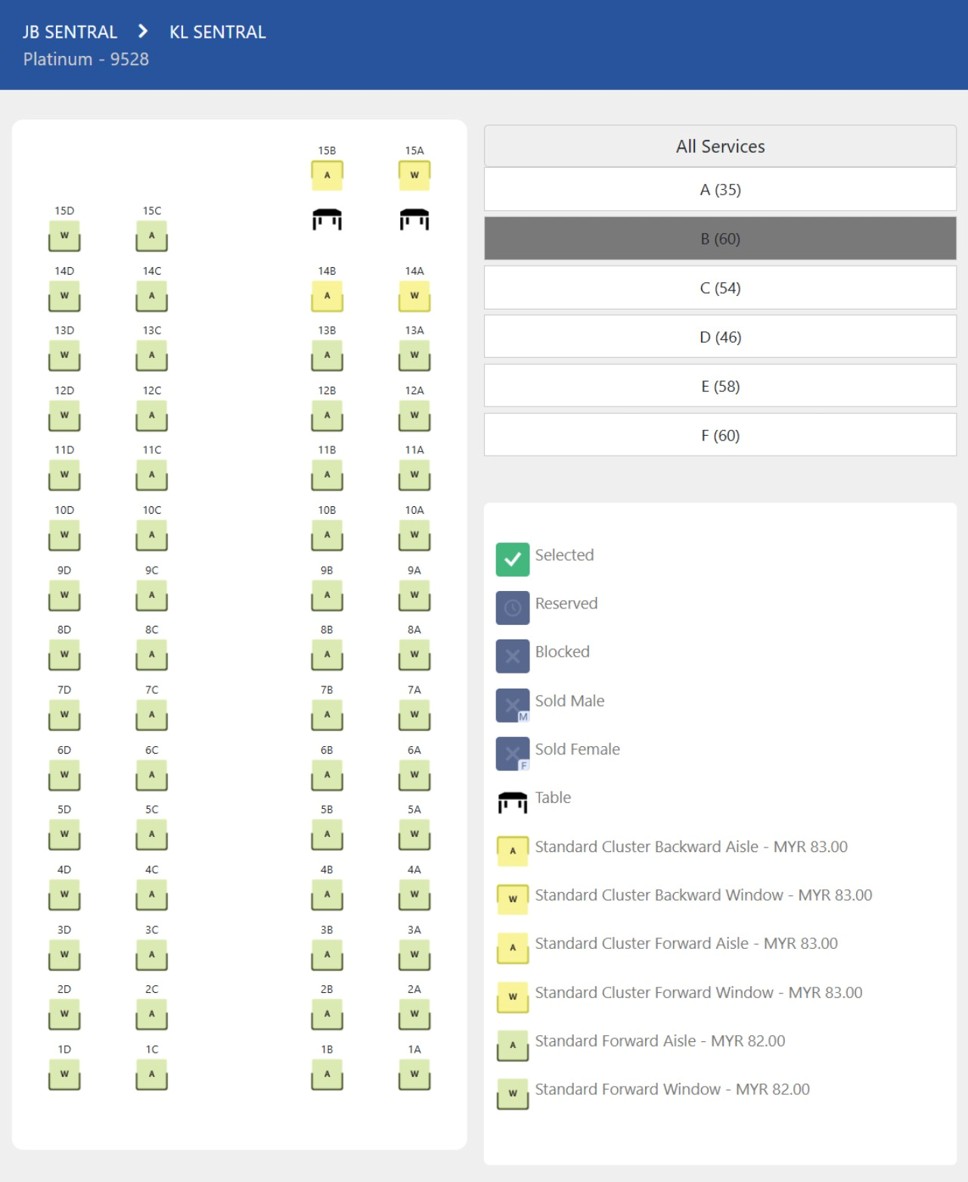Select aisle seat 5B
Image resolution: width=968 pixels, height=1182 pixels.
click(x=327, y=834)
